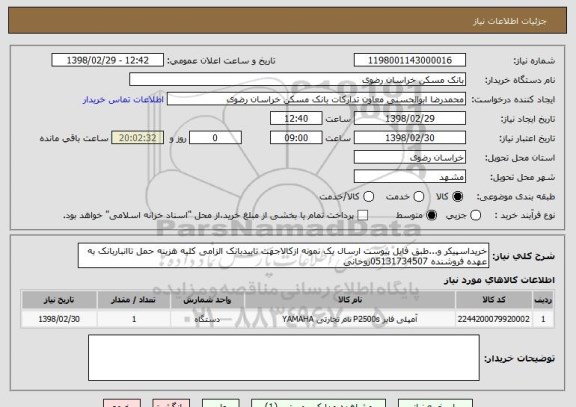
Task: Click the request creator name field
Action: click(316, 99)
